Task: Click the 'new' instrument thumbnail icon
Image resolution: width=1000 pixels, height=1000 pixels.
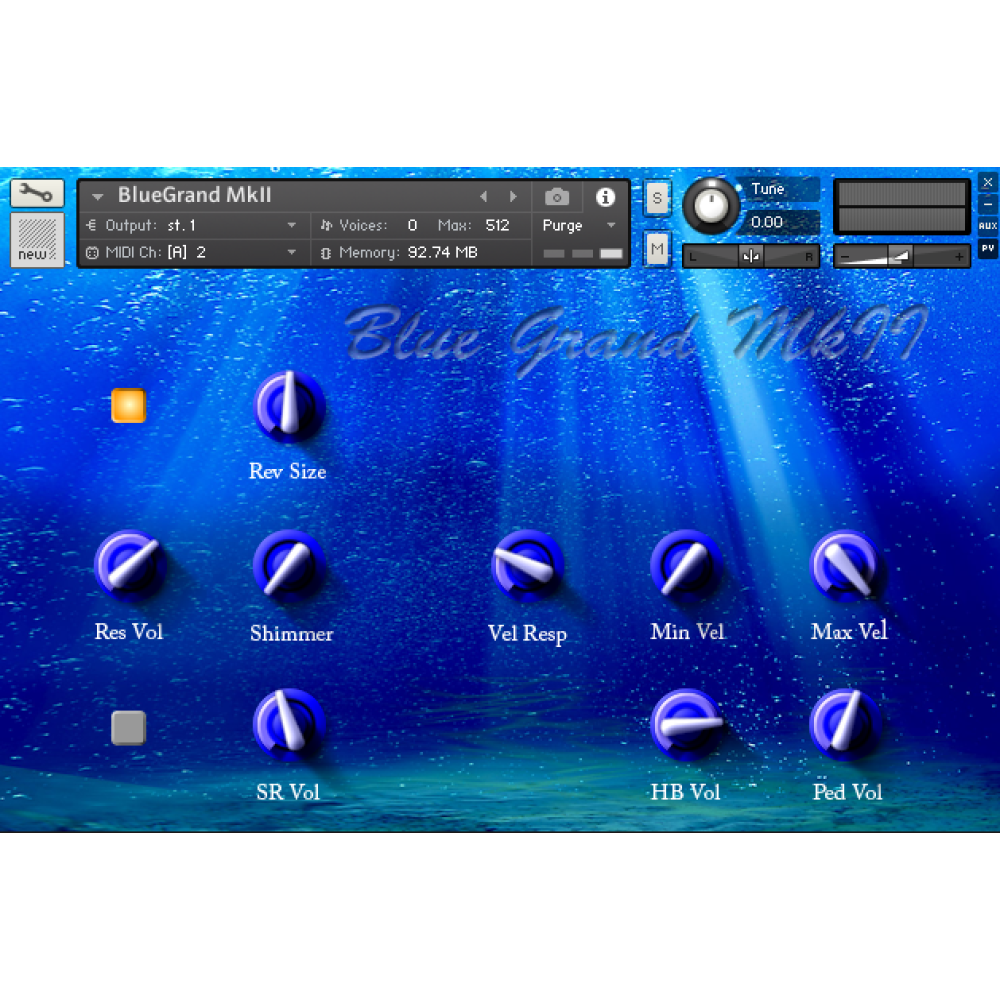Action: pyautogui.click(x=37, y=240)
